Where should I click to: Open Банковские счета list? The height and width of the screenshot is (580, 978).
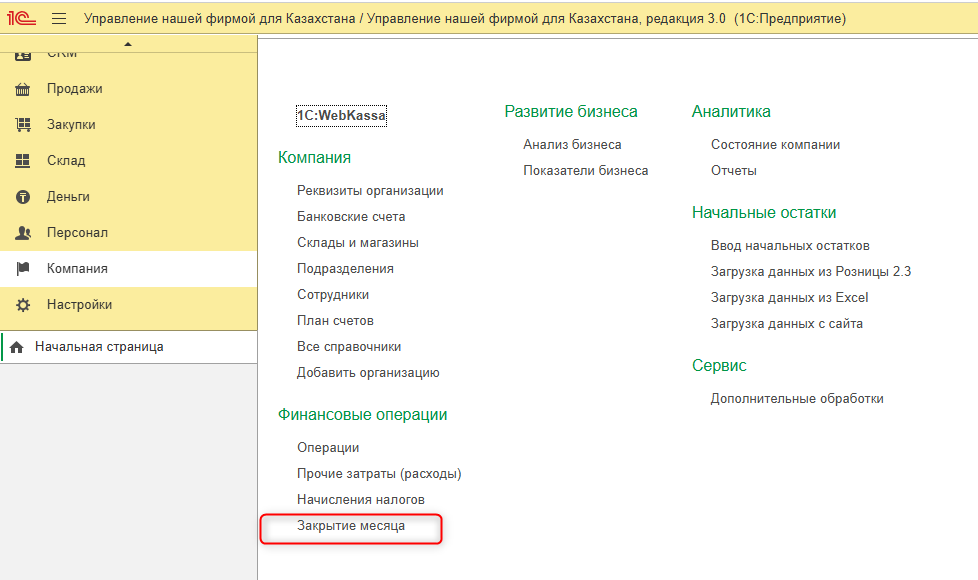pyautogui.click(x=351, y=216)
